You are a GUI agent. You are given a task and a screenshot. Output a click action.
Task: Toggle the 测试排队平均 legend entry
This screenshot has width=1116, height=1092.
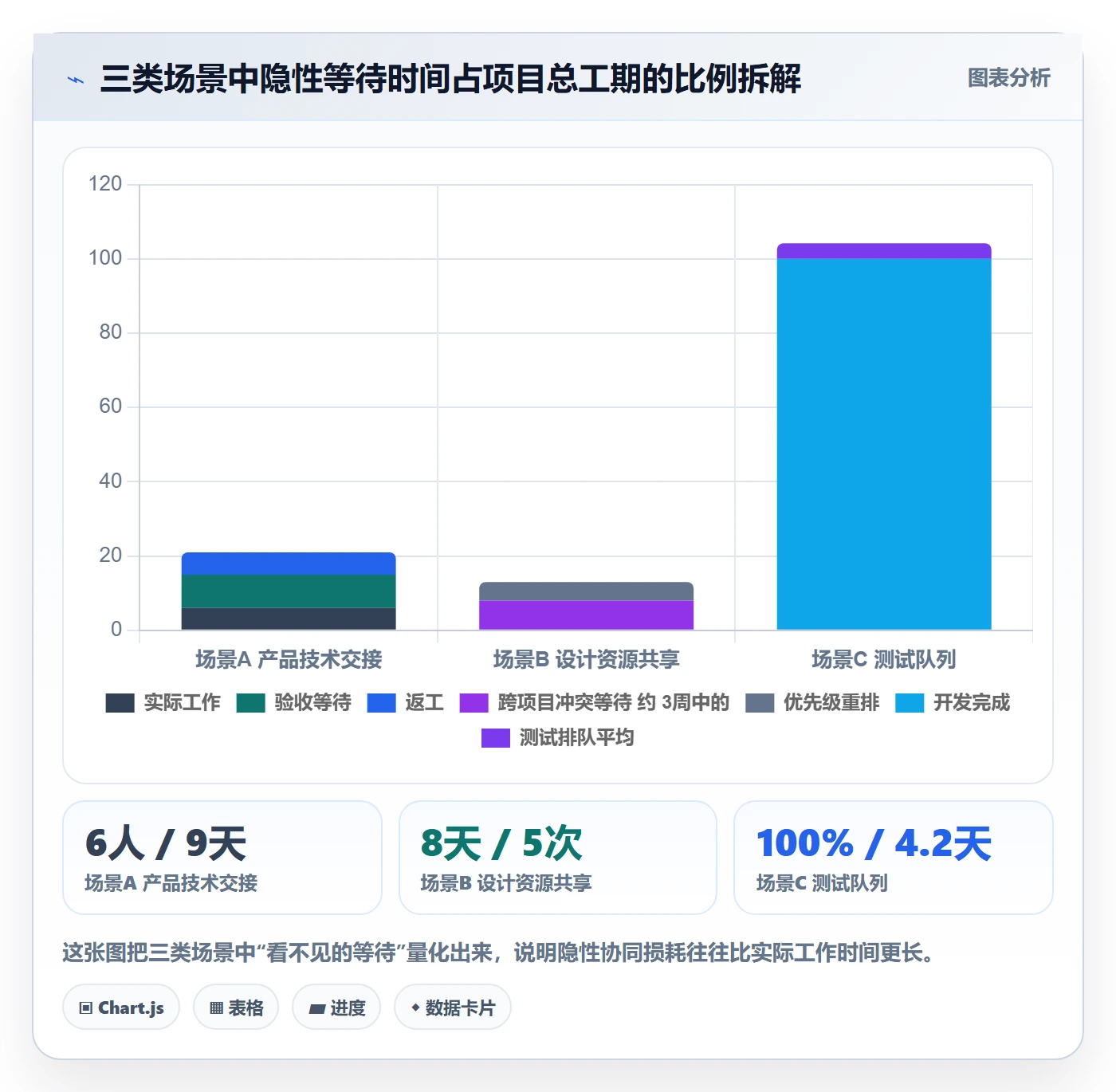coord(557,737)
